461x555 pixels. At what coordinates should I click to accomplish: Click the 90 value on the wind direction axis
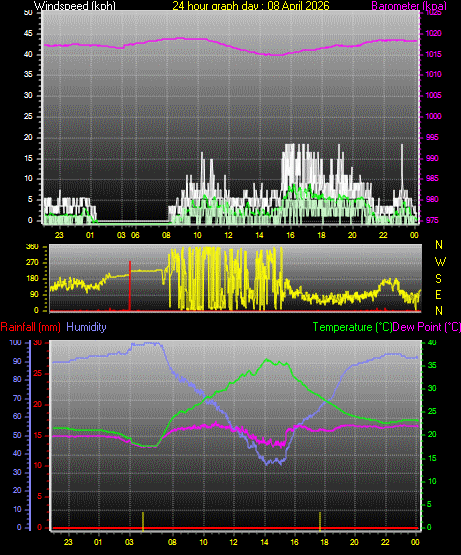(x=34, y=294)
